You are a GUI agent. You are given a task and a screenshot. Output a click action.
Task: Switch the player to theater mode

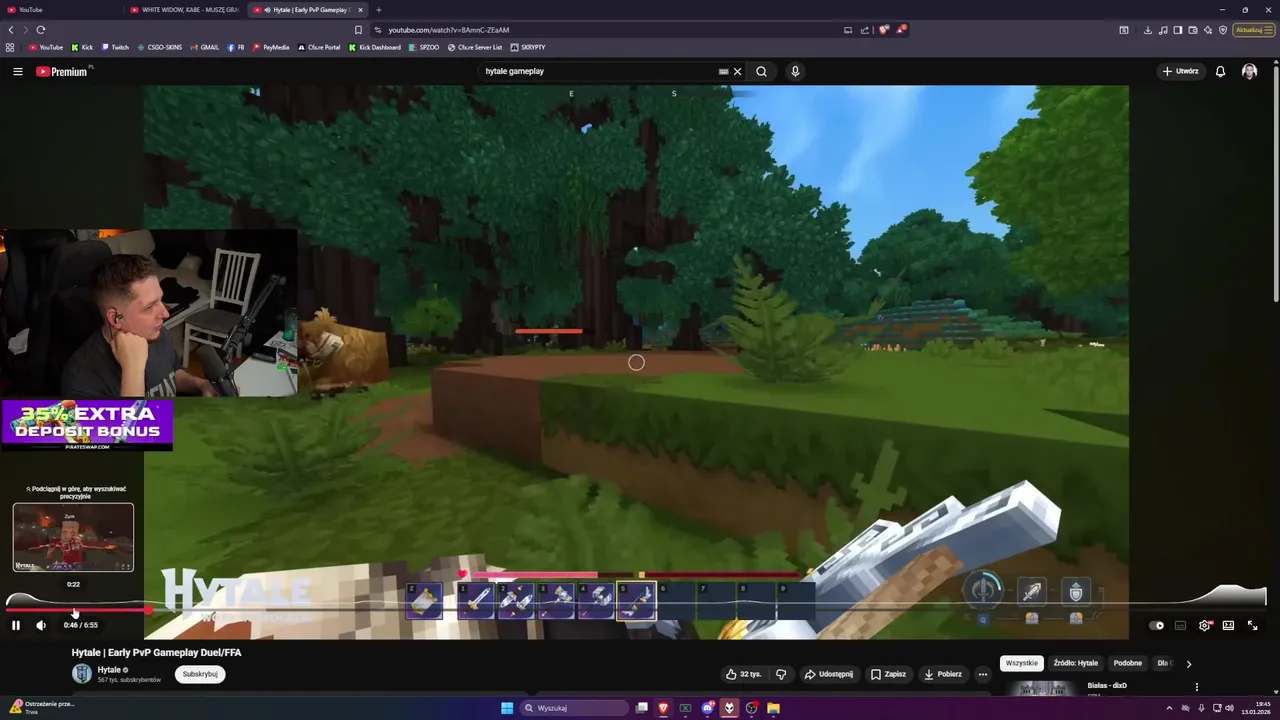pos(1228,625)
